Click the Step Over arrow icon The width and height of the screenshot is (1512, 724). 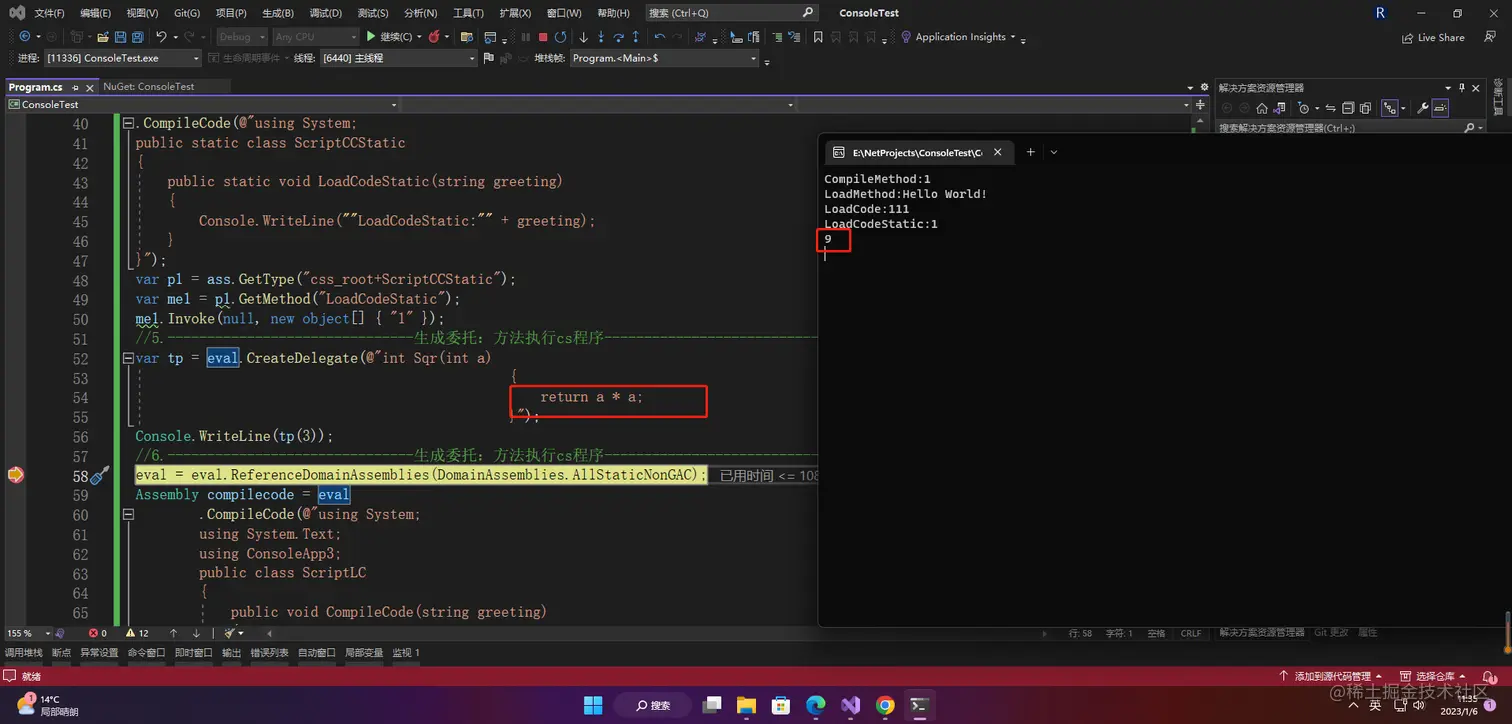(x=619, y=37)
